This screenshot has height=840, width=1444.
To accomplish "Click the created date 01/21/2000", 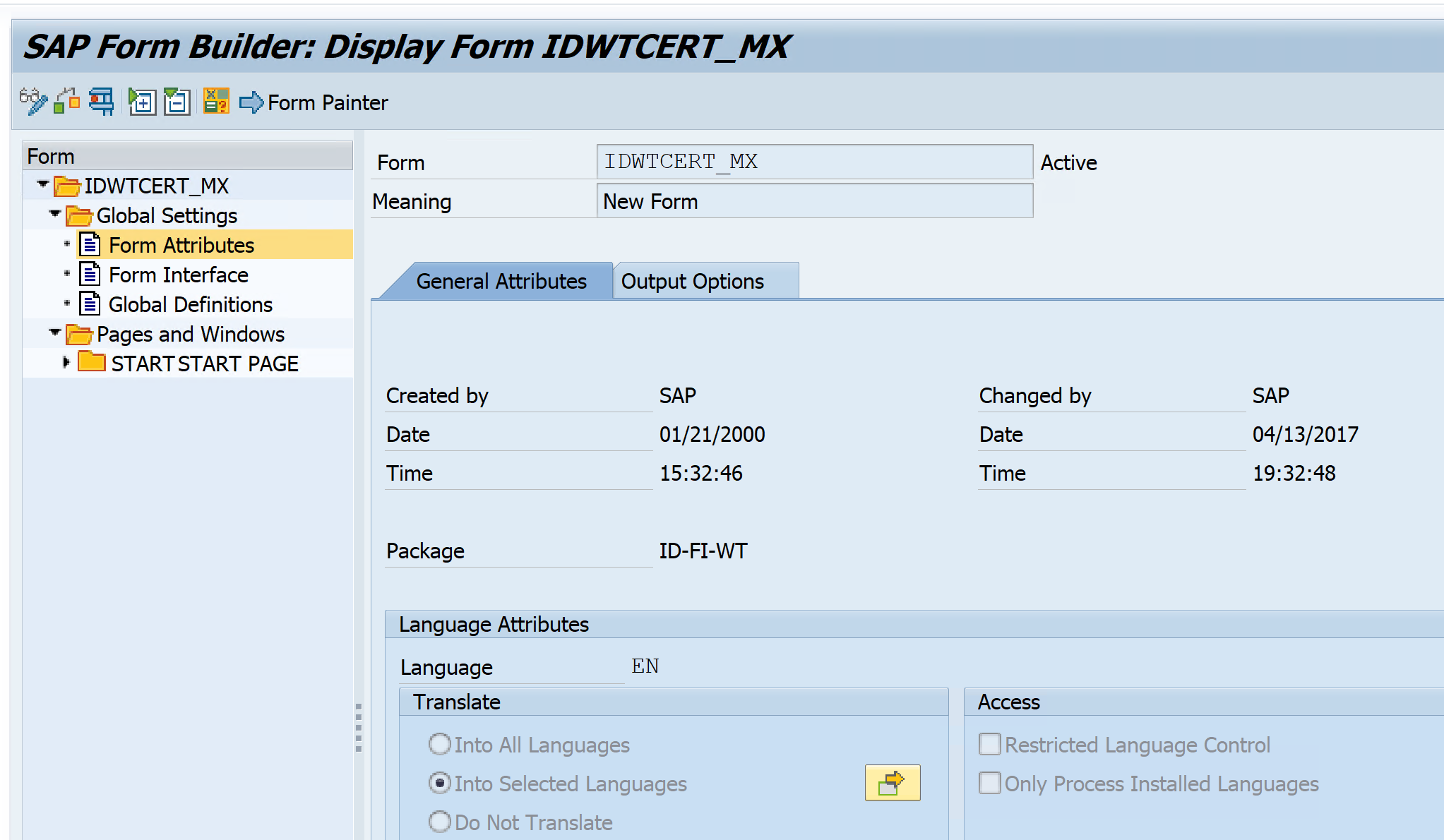I will [x=712, y=434].
